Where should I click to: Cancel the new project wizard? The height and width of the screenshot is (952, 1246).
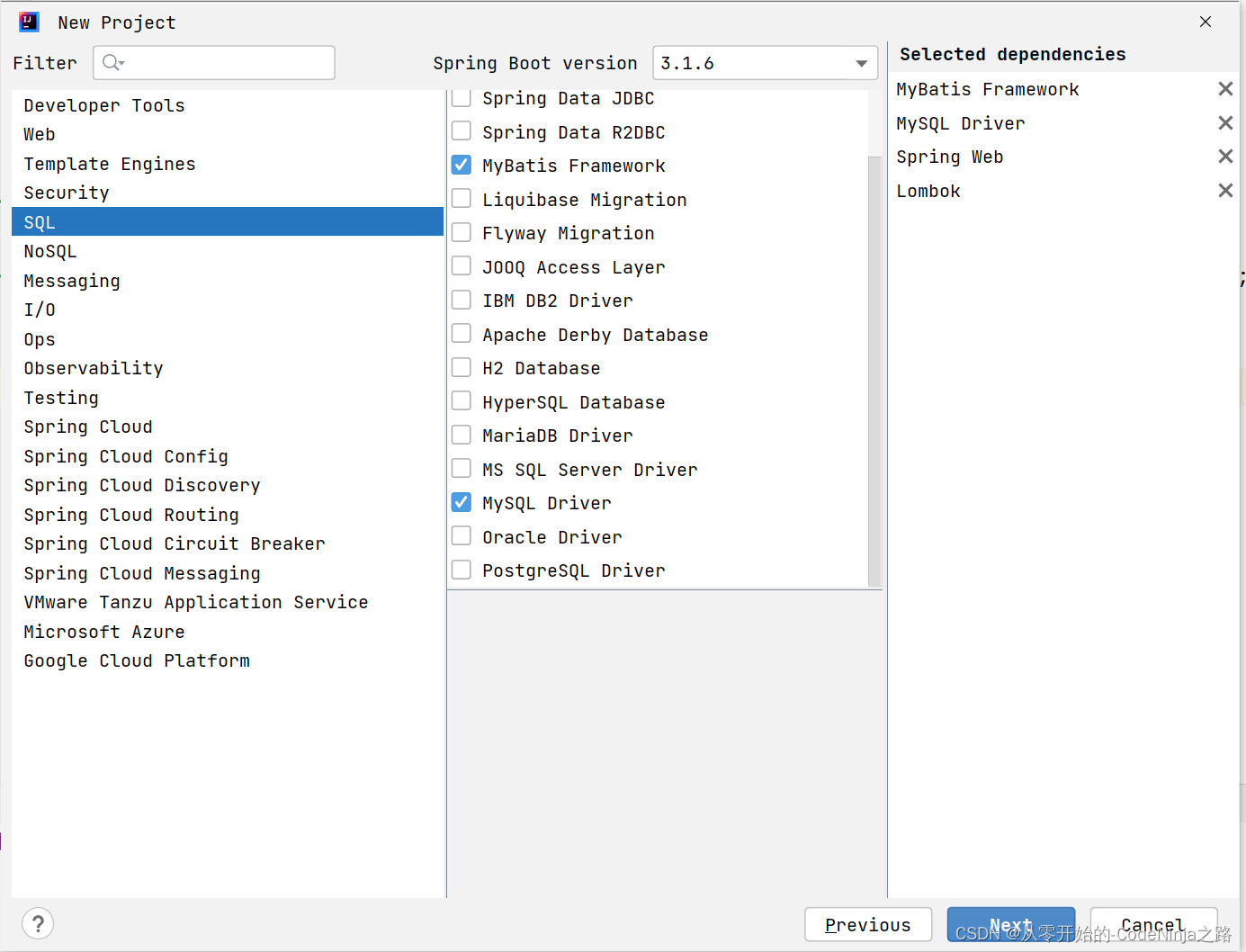coord(1153,925)
